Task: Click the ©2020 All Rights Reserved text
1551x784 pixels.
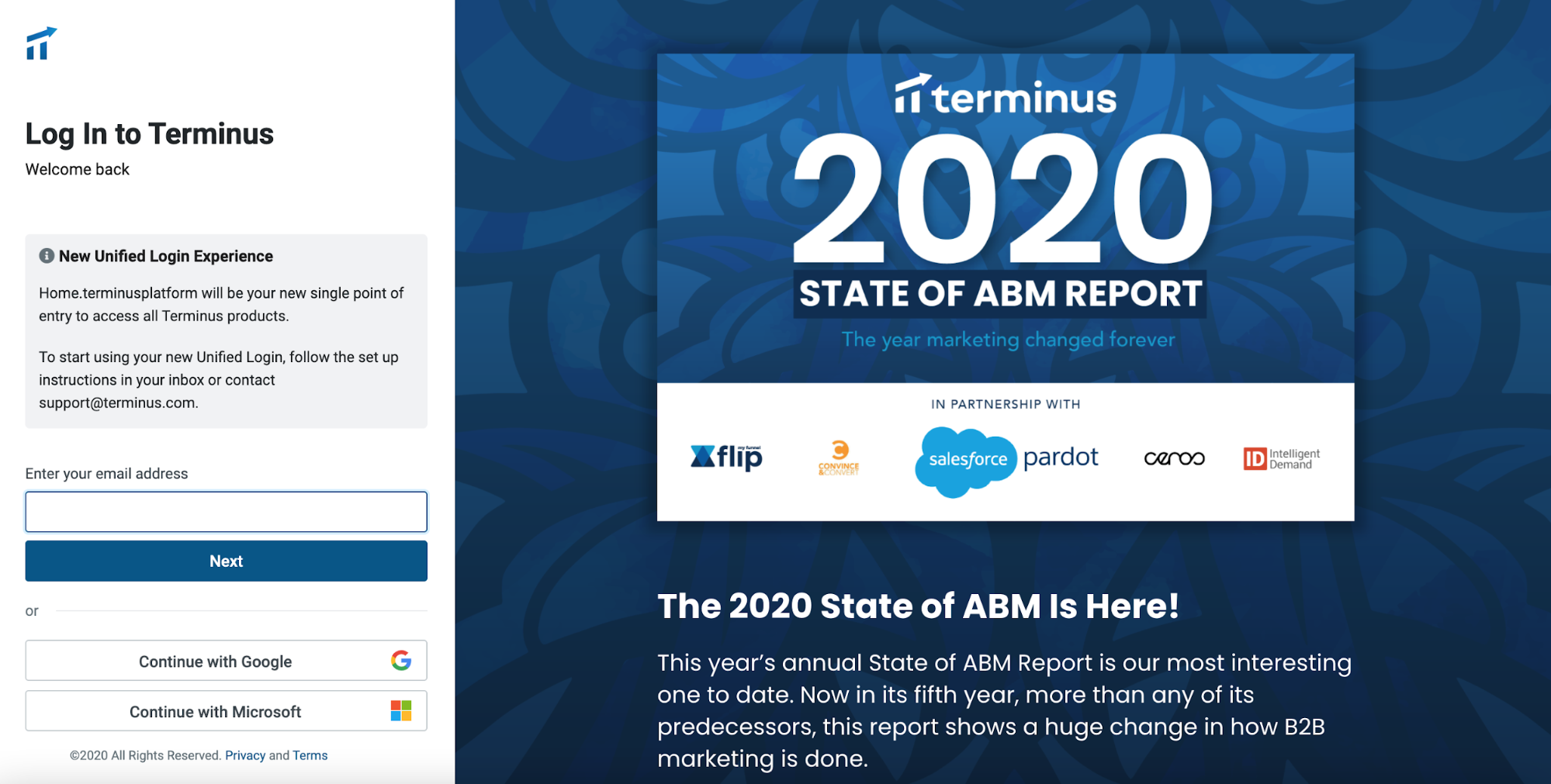Action: (x=145, y=755)
